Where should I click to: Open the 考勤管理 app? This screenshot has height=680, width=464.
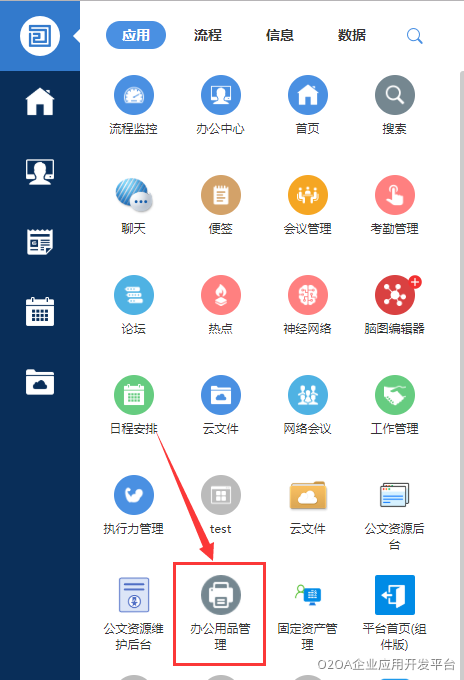click(x=395, y=205)
